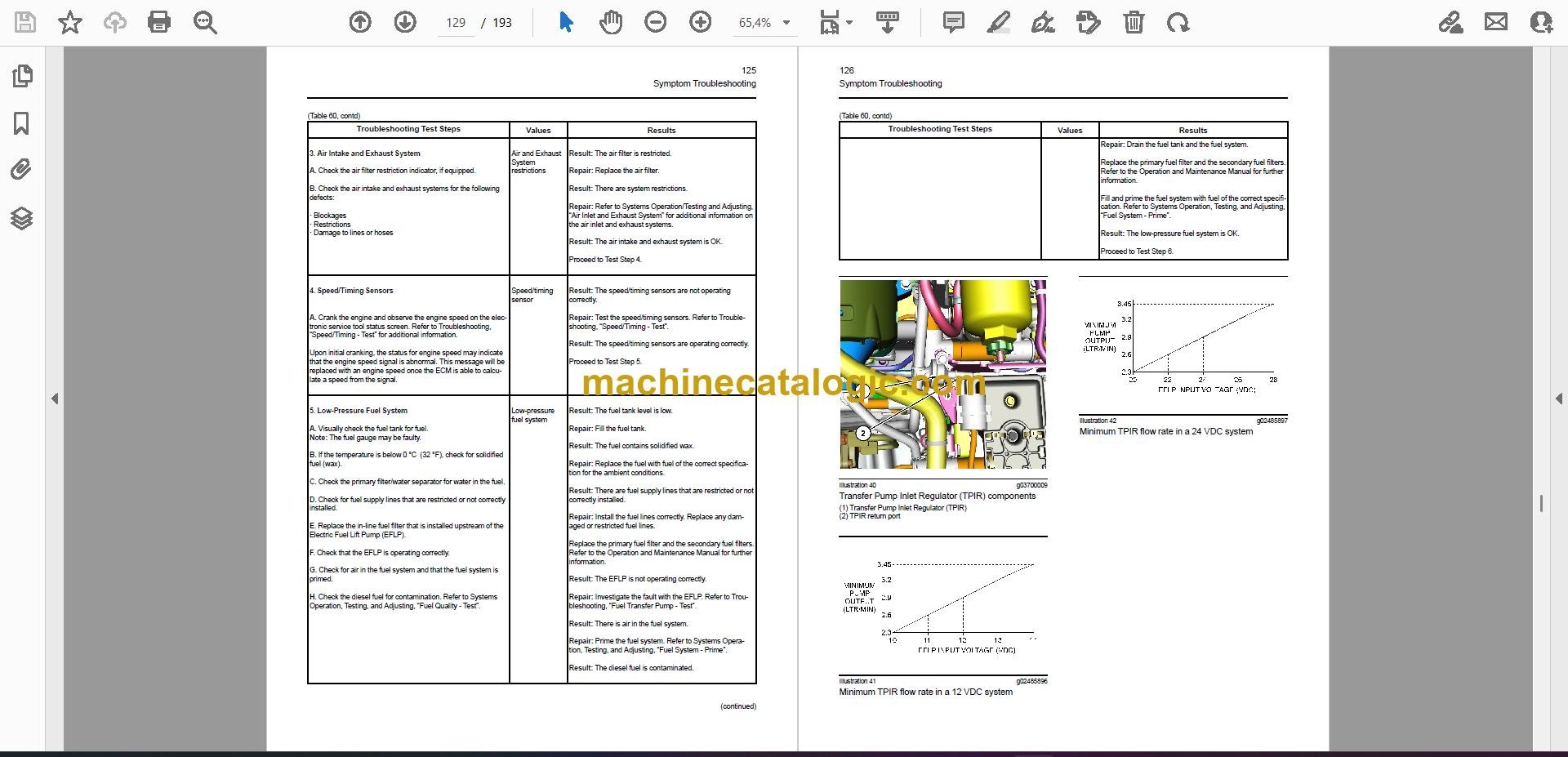Image resolution: width=1568 pixels, height=757 pixels.
Task: Click 'Proceed to Test Step 6.' text
Action: click(x=1137, y=252)
